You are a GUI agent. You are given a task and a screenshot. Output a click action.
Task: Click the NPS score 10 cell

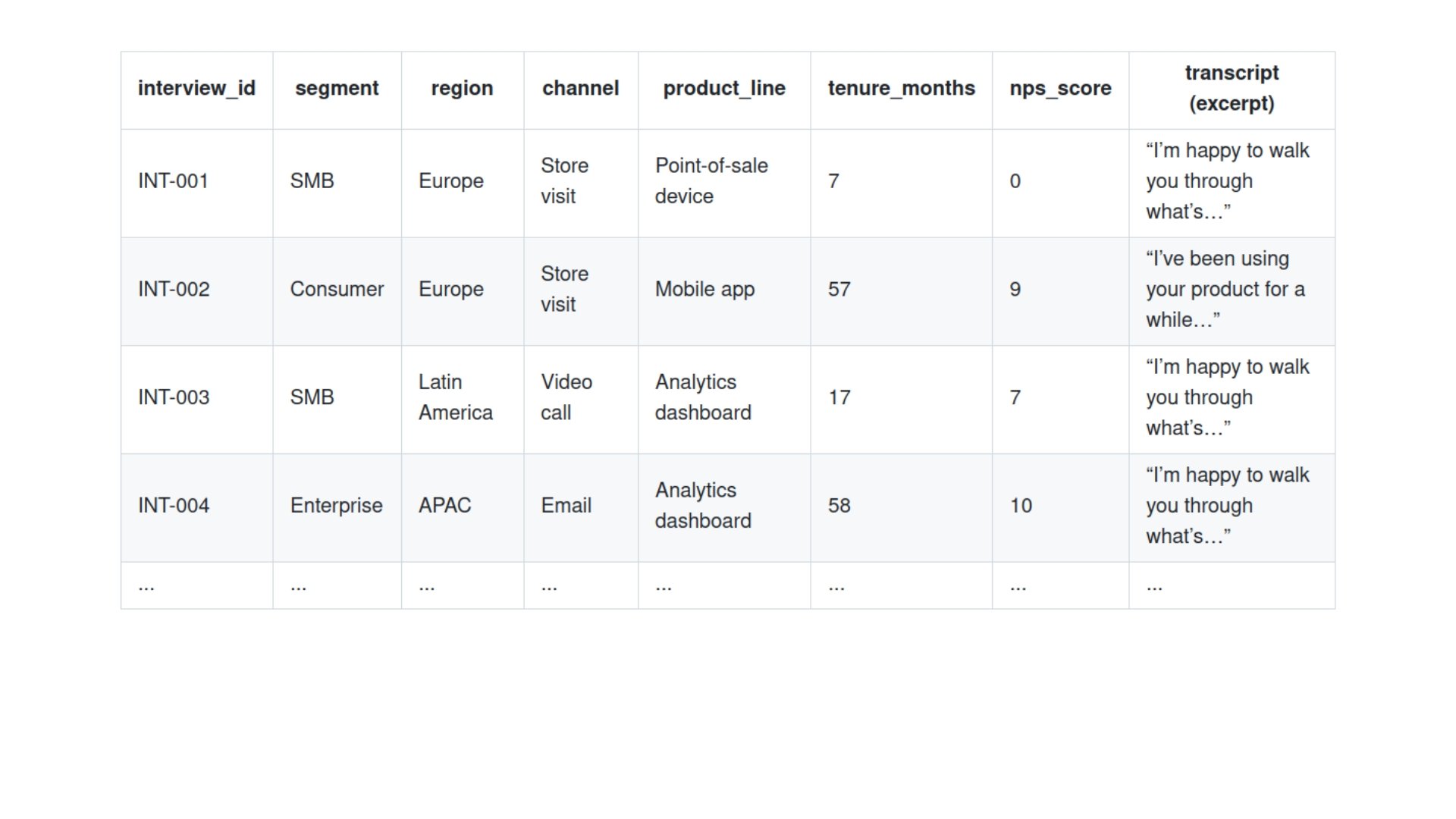pos(1021,506)
